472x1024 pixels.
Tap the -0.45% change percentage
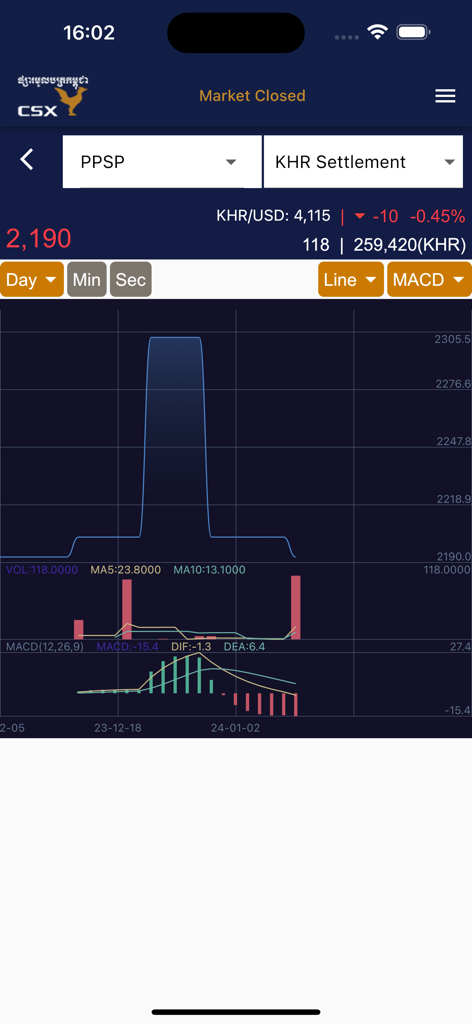point(437,216)
